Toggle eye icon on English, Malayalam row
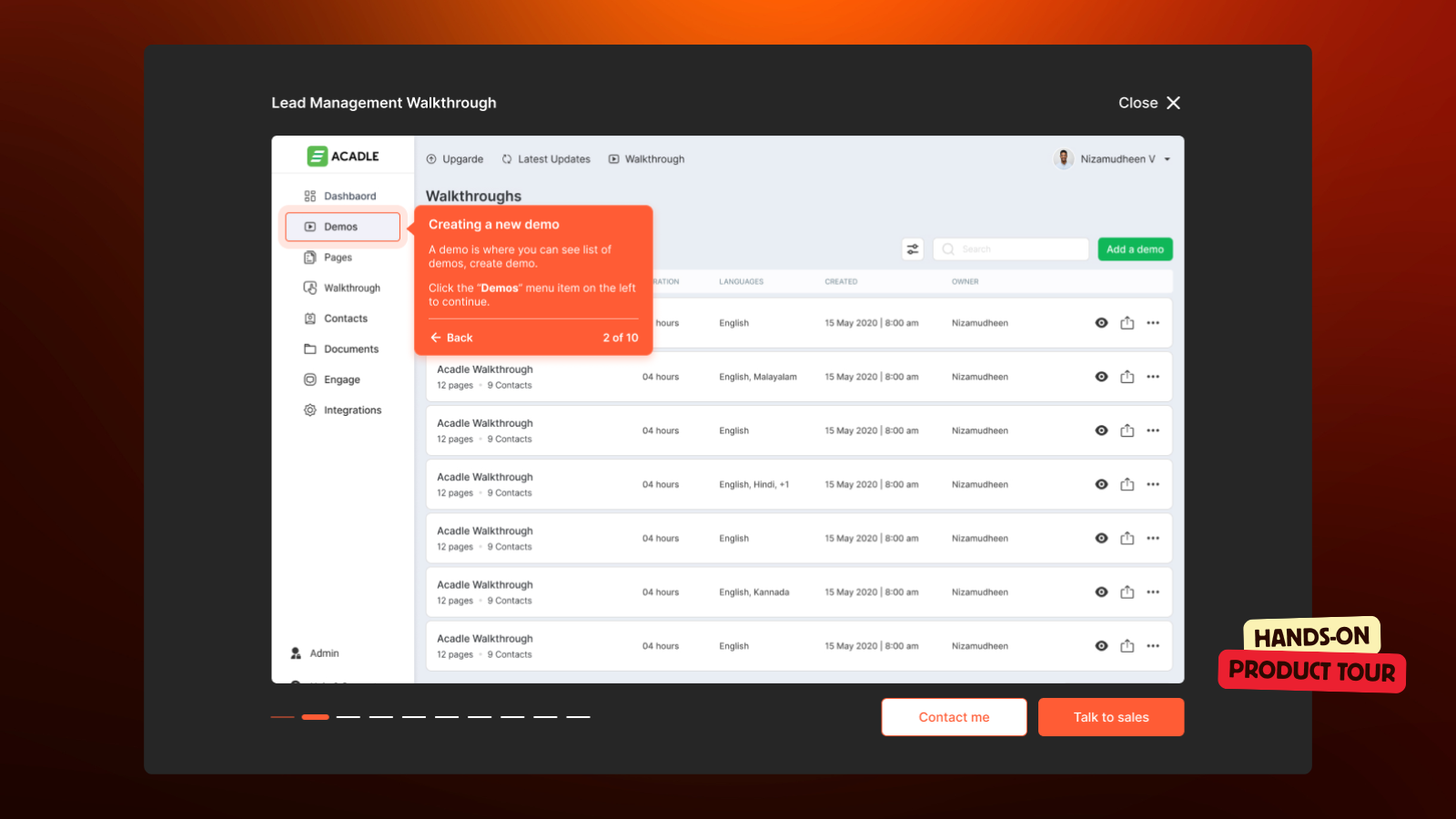 1101,377
